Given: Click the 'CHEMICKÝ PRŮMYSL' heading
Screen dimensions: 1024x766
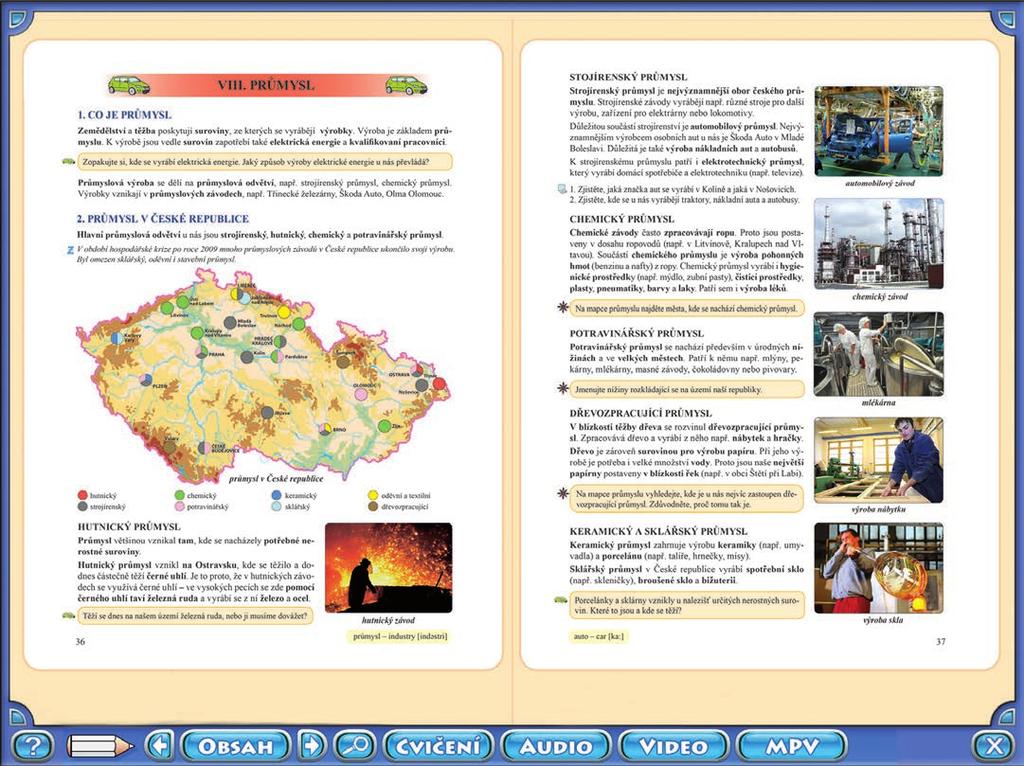Looking at the screenshot, I should tap(622, 219).
